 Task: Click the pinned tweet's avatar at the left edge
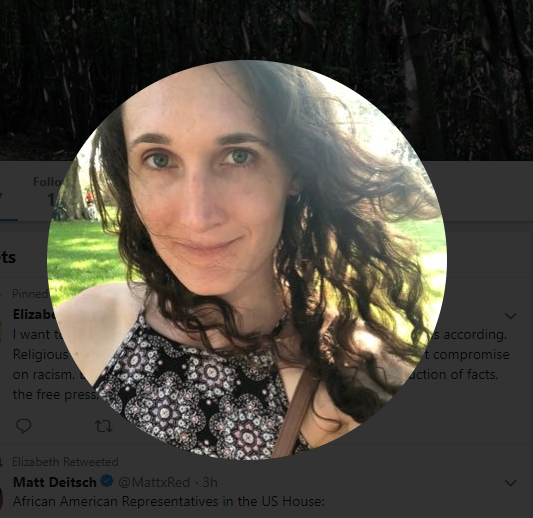[1, 331]
